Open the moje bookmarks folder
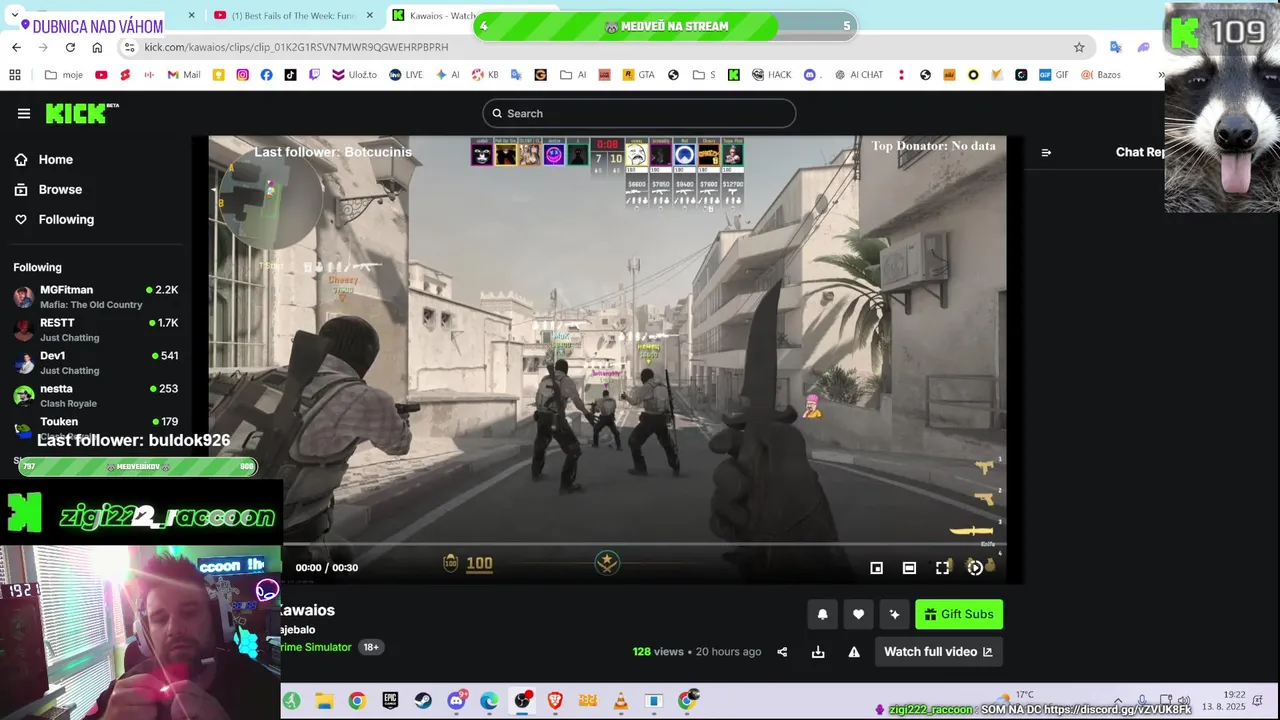 point(64,75)
